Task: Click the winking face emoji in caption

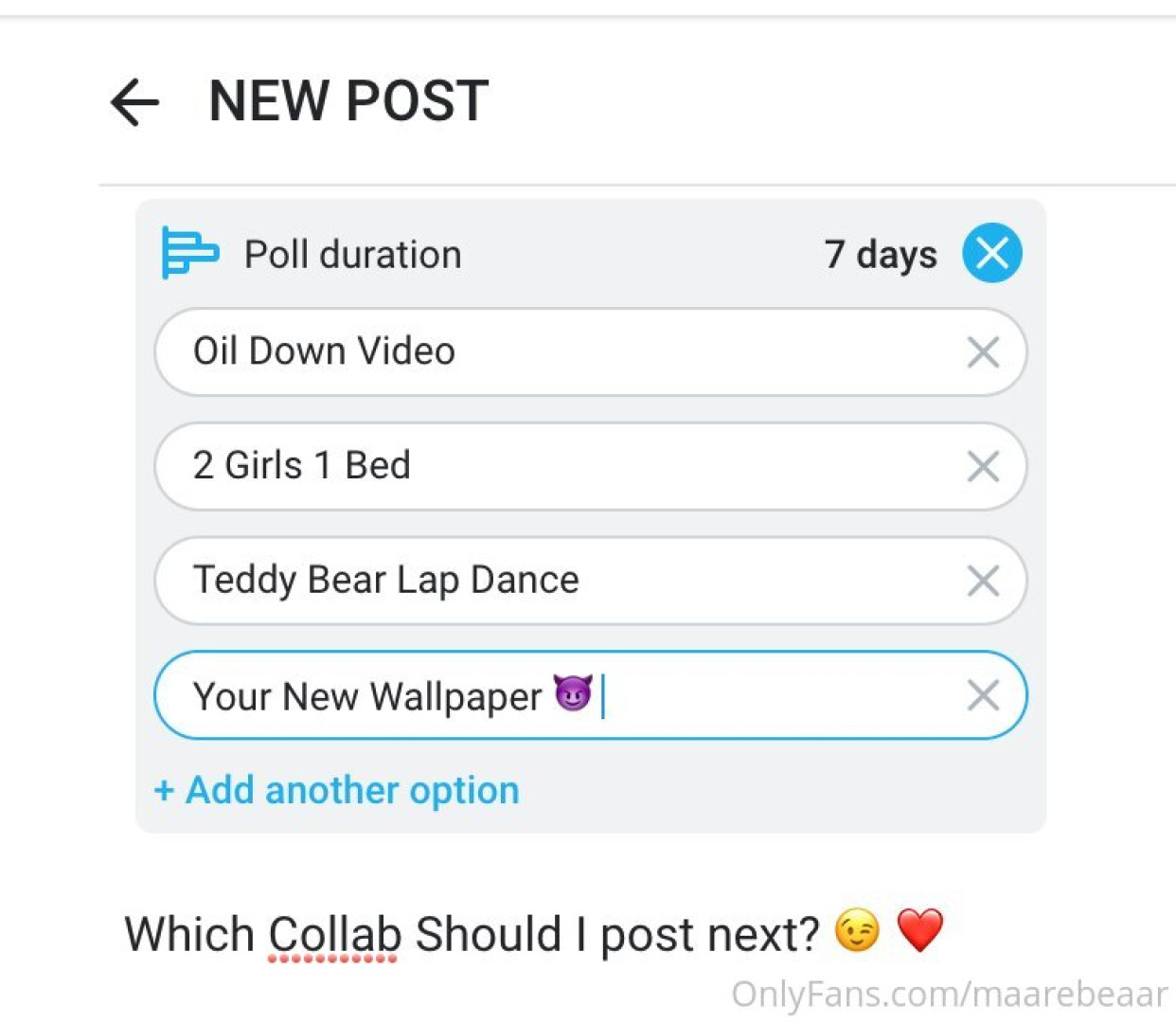Action: (x=857, y=931)
